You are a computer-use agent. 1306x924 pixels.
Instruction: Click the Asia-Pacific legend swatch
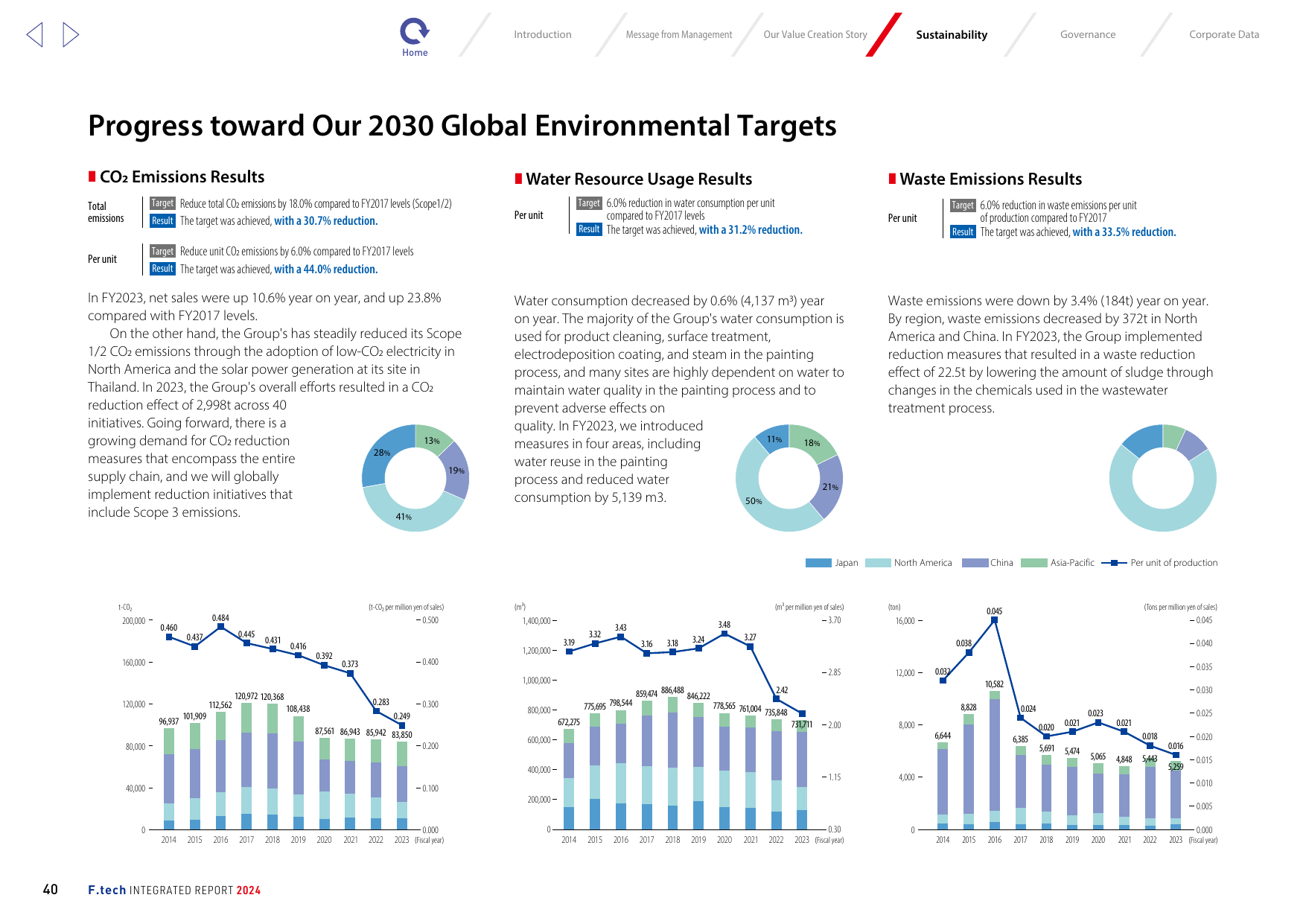point(1034,563)
